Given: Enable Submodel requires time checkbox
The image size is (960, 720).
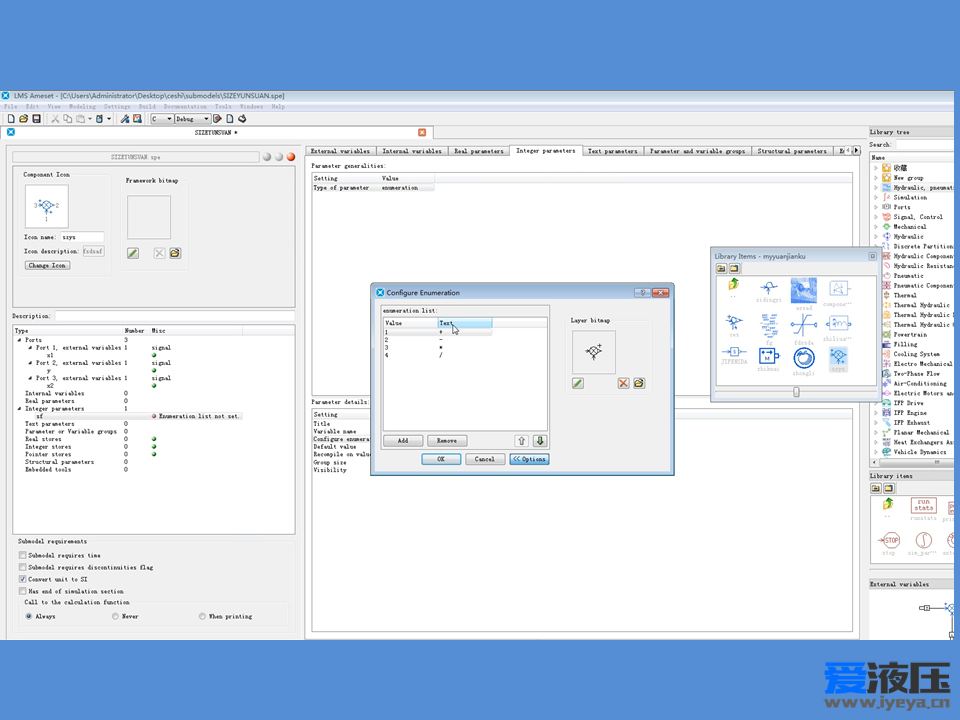Looking at the screenshot, I should (x=23, y=555).
